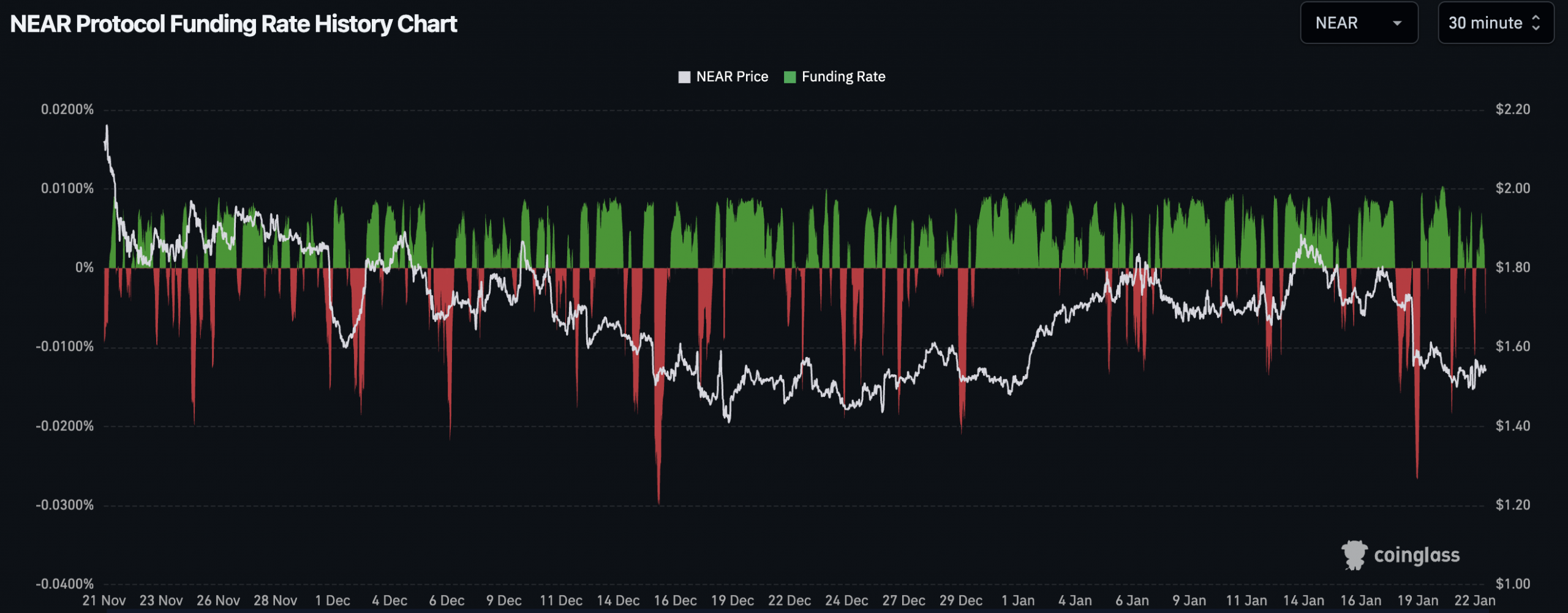Screen dimensions: 1568x613
Task: Click the white NEAR Price legend swatch
Action: coord(684,77)
